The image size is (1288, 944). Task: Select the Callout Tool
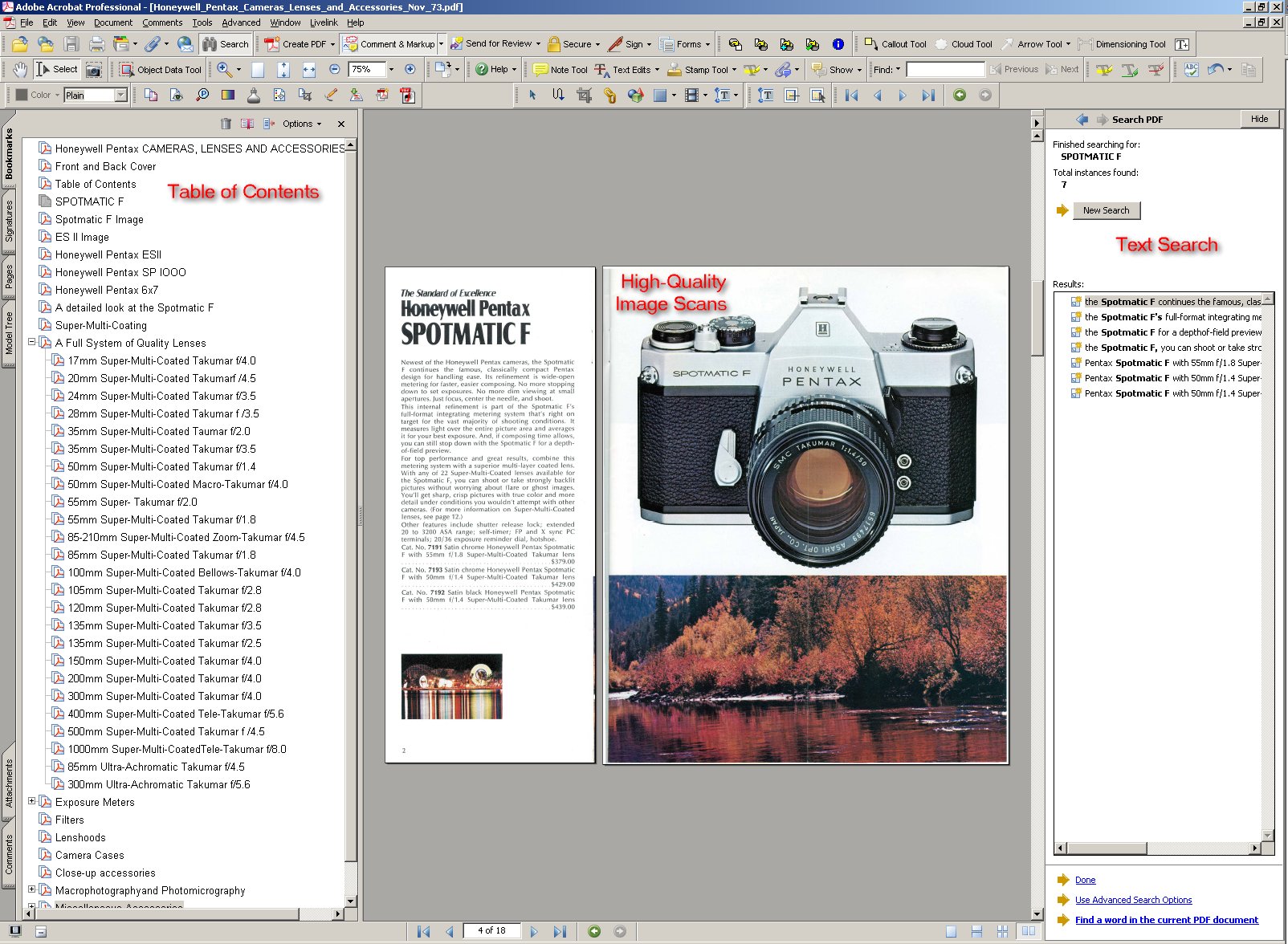(x=895, y=44)
